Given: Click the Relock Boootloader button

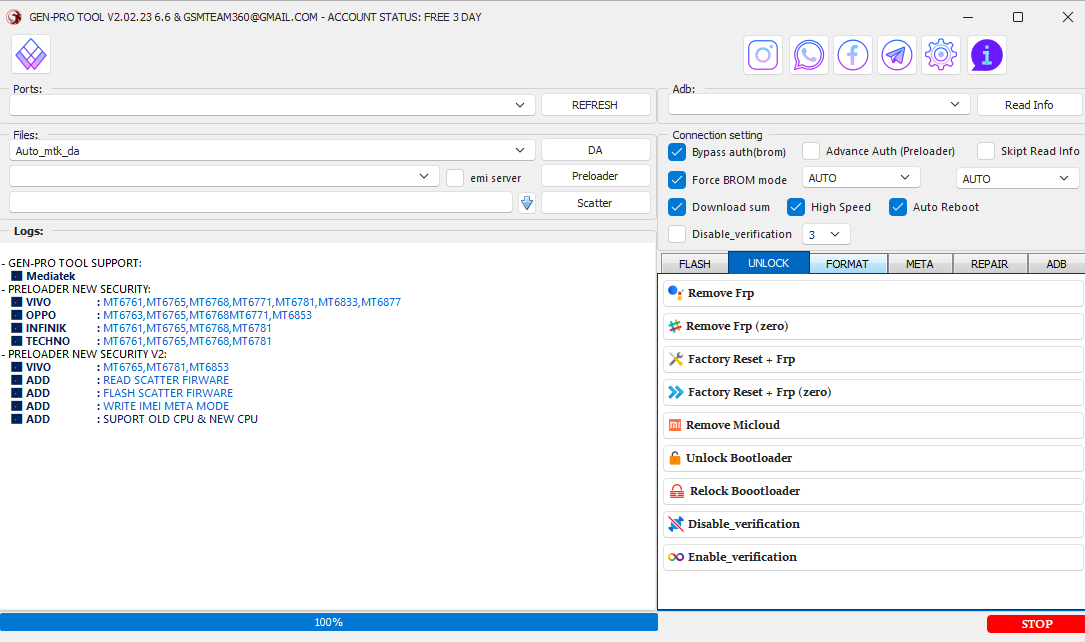Looking at the screenshot, I should point(873,491).
